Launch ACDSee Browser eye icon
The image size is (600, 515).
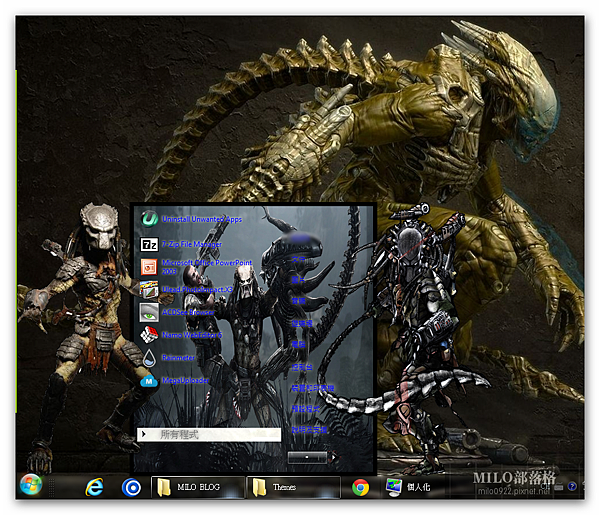(x=149, y=312)
